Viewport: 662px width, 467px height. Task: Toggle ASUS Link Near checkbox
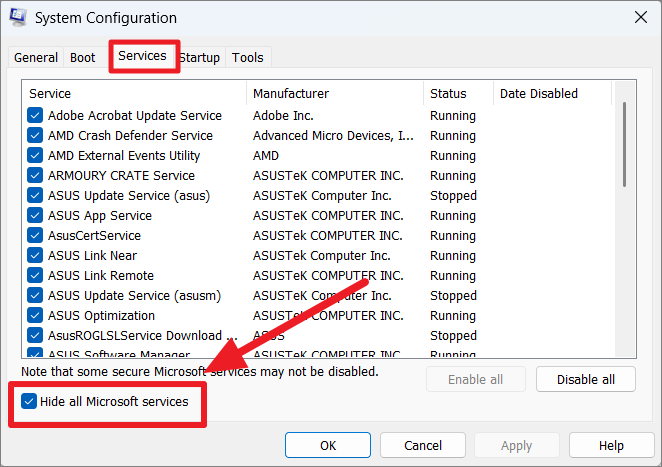tap(35, 255)
